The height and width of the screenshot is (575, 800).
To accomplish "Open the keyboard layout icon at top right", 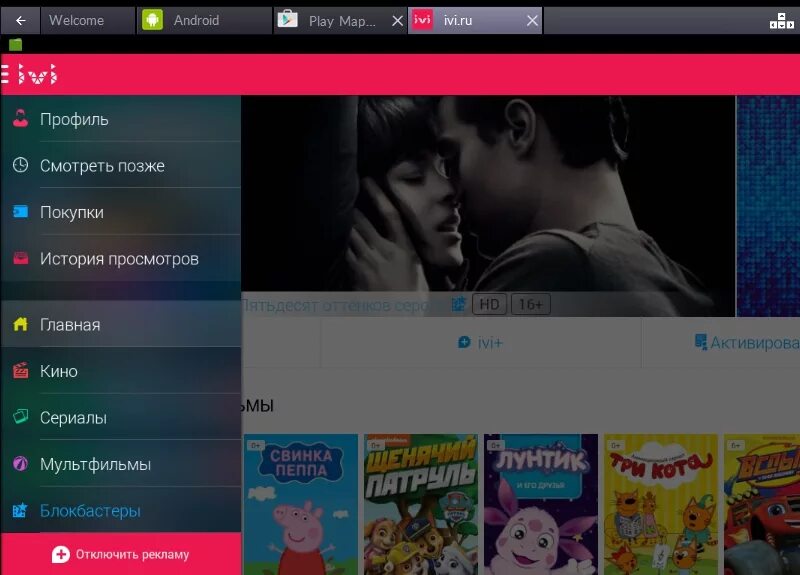I will (x=781, y=21).
